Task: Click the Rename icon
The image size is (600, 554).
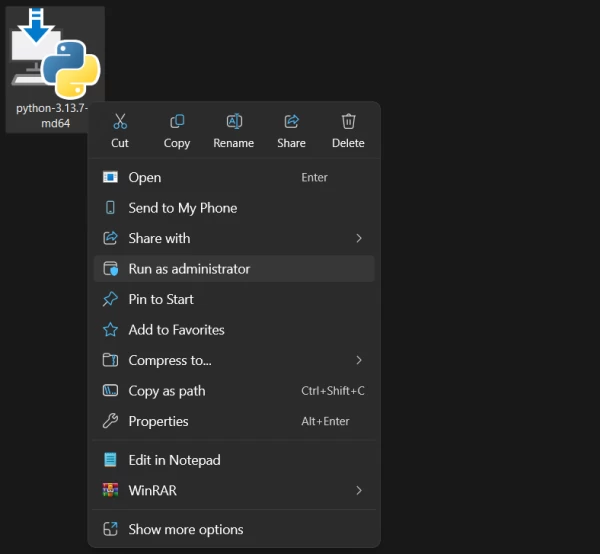Action: click(x=234, y=122)
